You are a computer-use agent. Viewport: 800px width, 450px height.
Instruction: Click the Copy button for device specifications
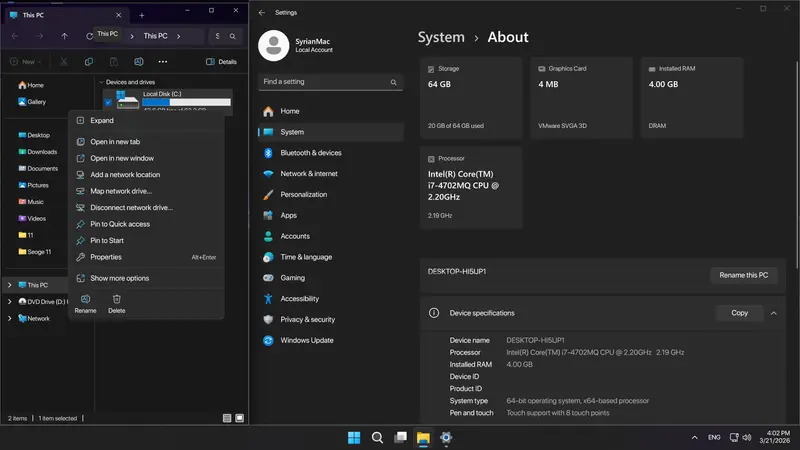click(739, 313)
